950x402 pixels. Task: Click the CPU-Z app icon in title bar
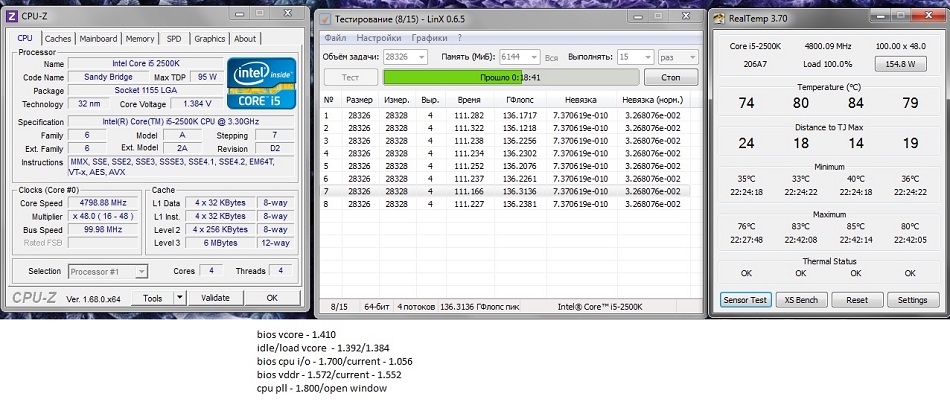pyautogui.click(x=12, y=16)
